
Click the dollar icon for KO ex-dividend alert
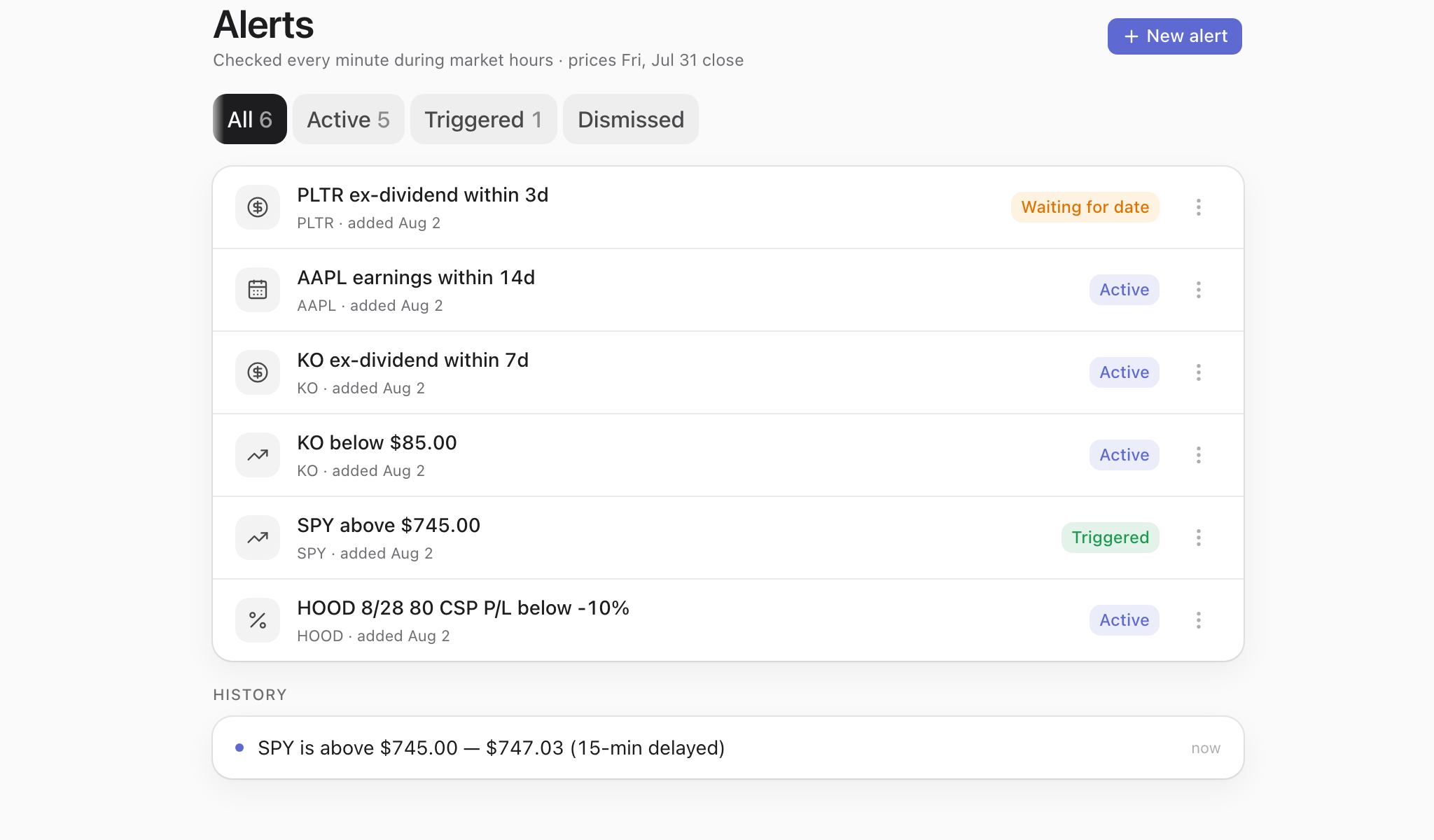[x=258, y=372]
